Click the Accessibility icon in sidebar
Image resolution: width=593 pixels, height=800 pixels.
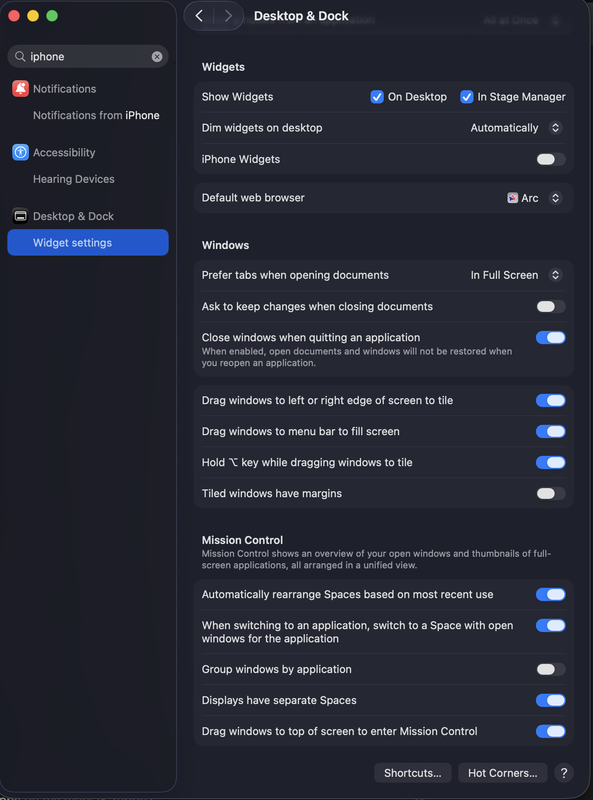[20, 152]
